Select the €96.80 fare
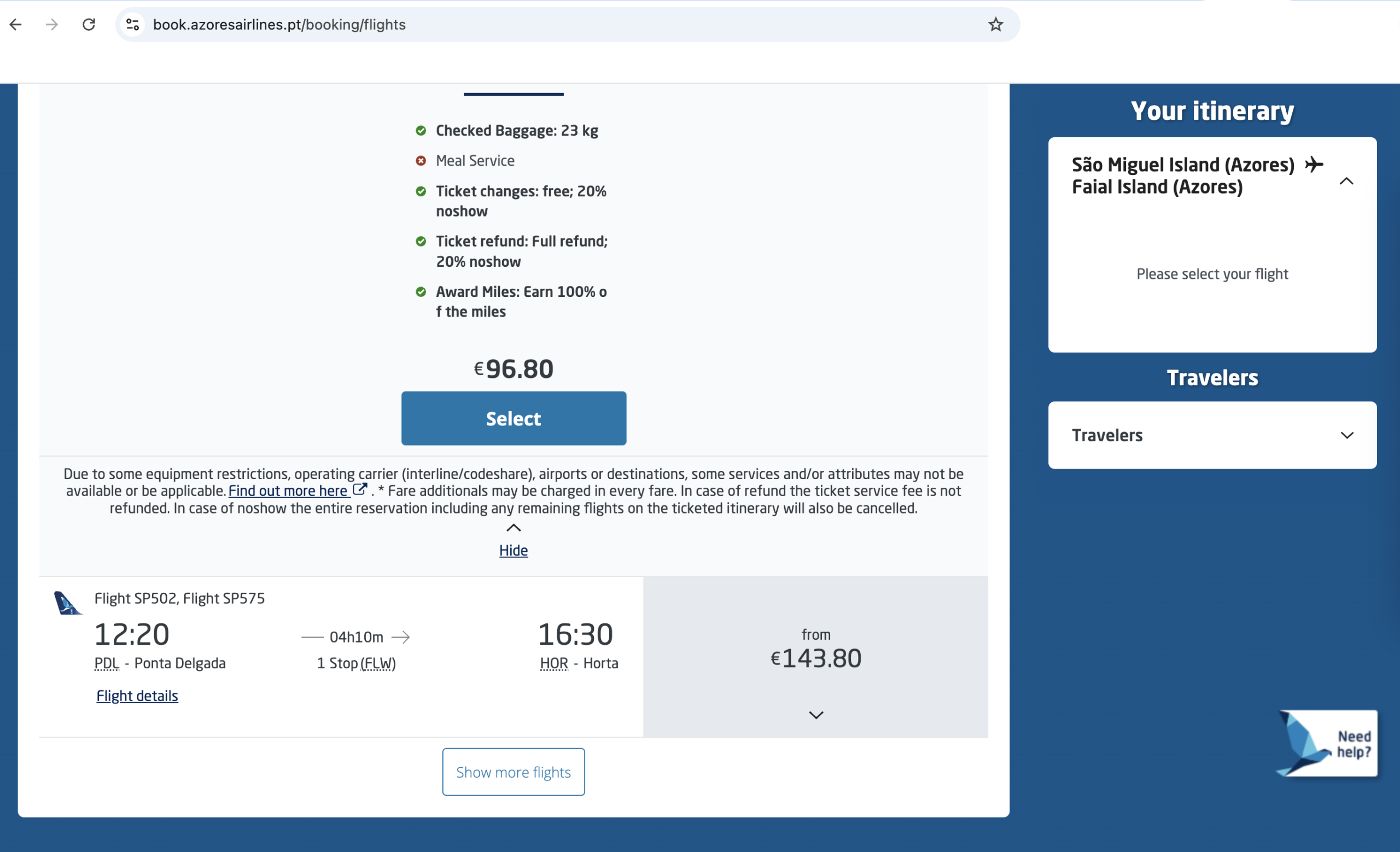Viewport: 1400px width, 852px height. click(514, 418)
